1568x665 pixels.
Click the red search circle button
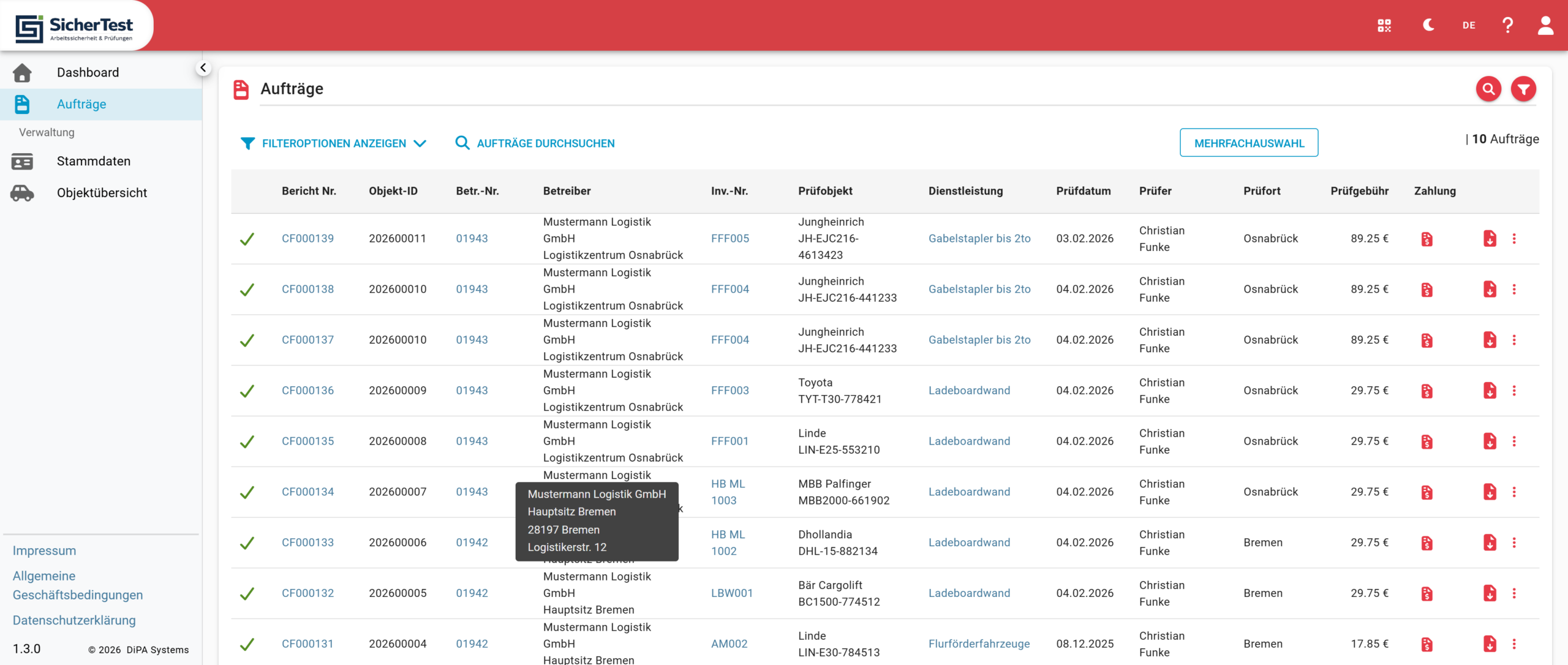pos(1488,89)
